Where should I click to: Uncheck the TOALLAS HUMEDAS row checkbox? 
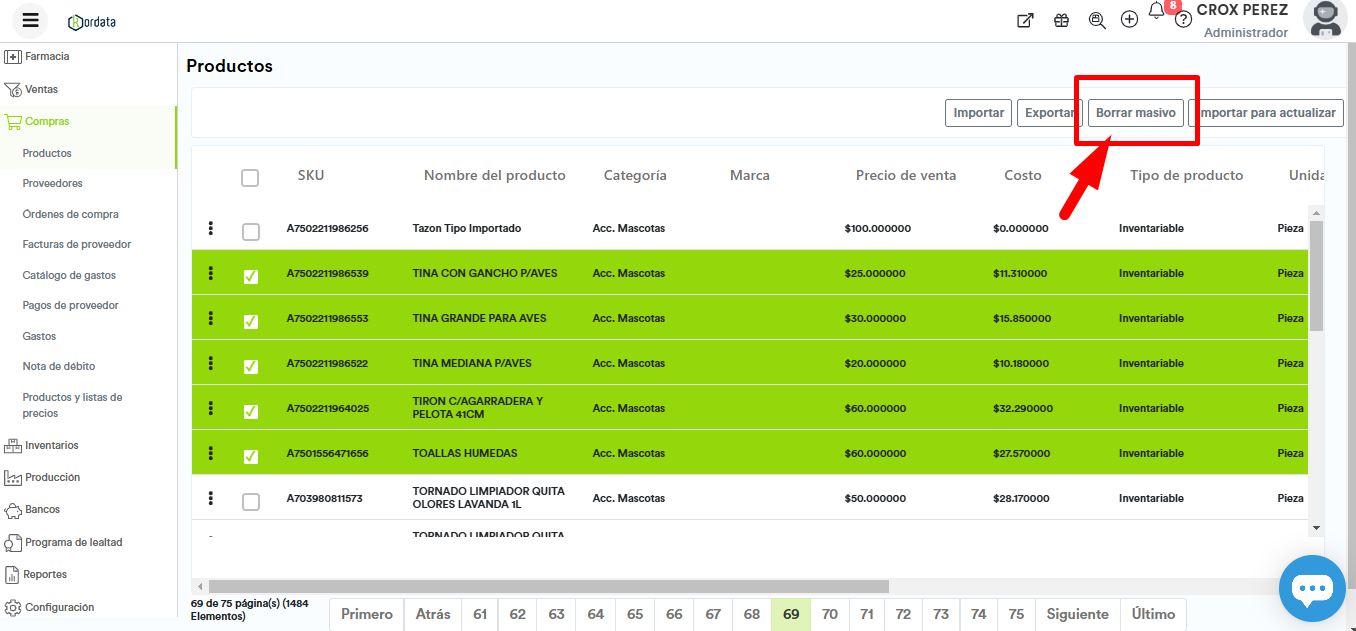click(x=251, y=456)
